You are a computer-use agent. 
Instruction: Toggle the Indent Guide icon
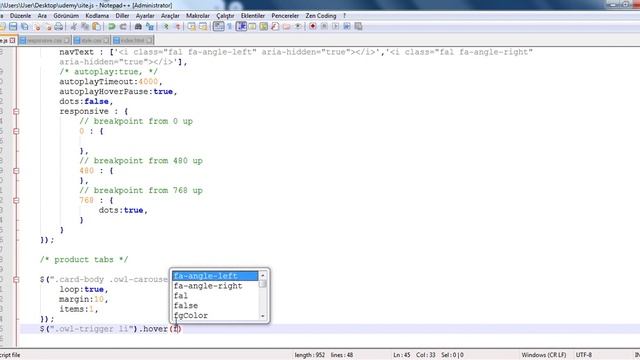click(x=241, y=27)
